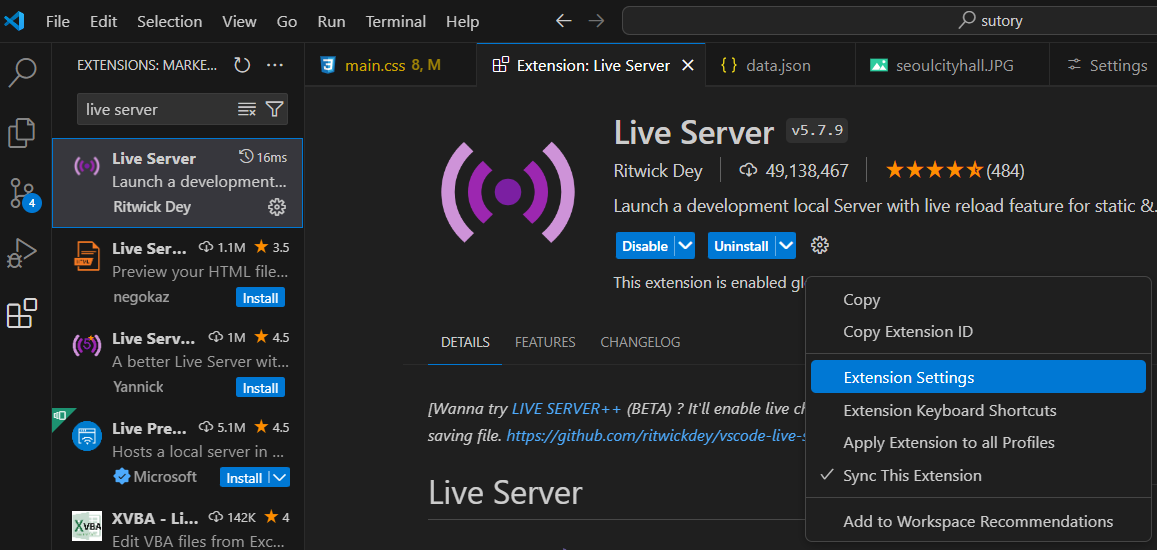Click publisher name Ritwick Dey in details
Screen dimensions: 1157x550
click(658, 171)
